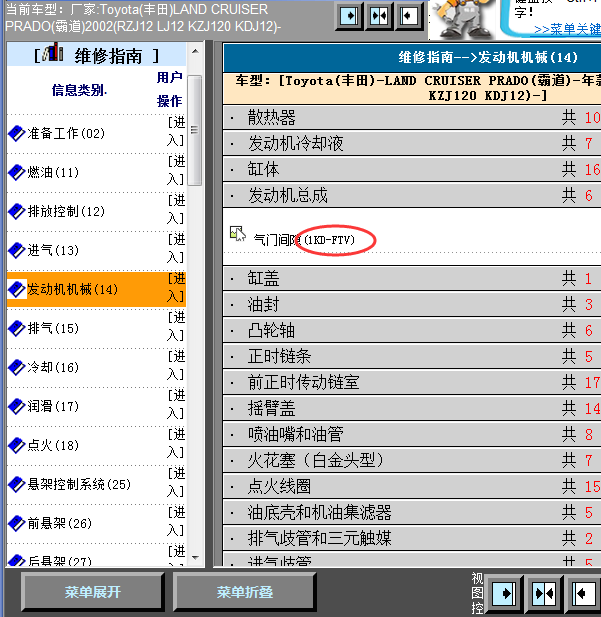601x617 pixels.
Task: Click the 维修指南 panel header
Action: point(96,55)
